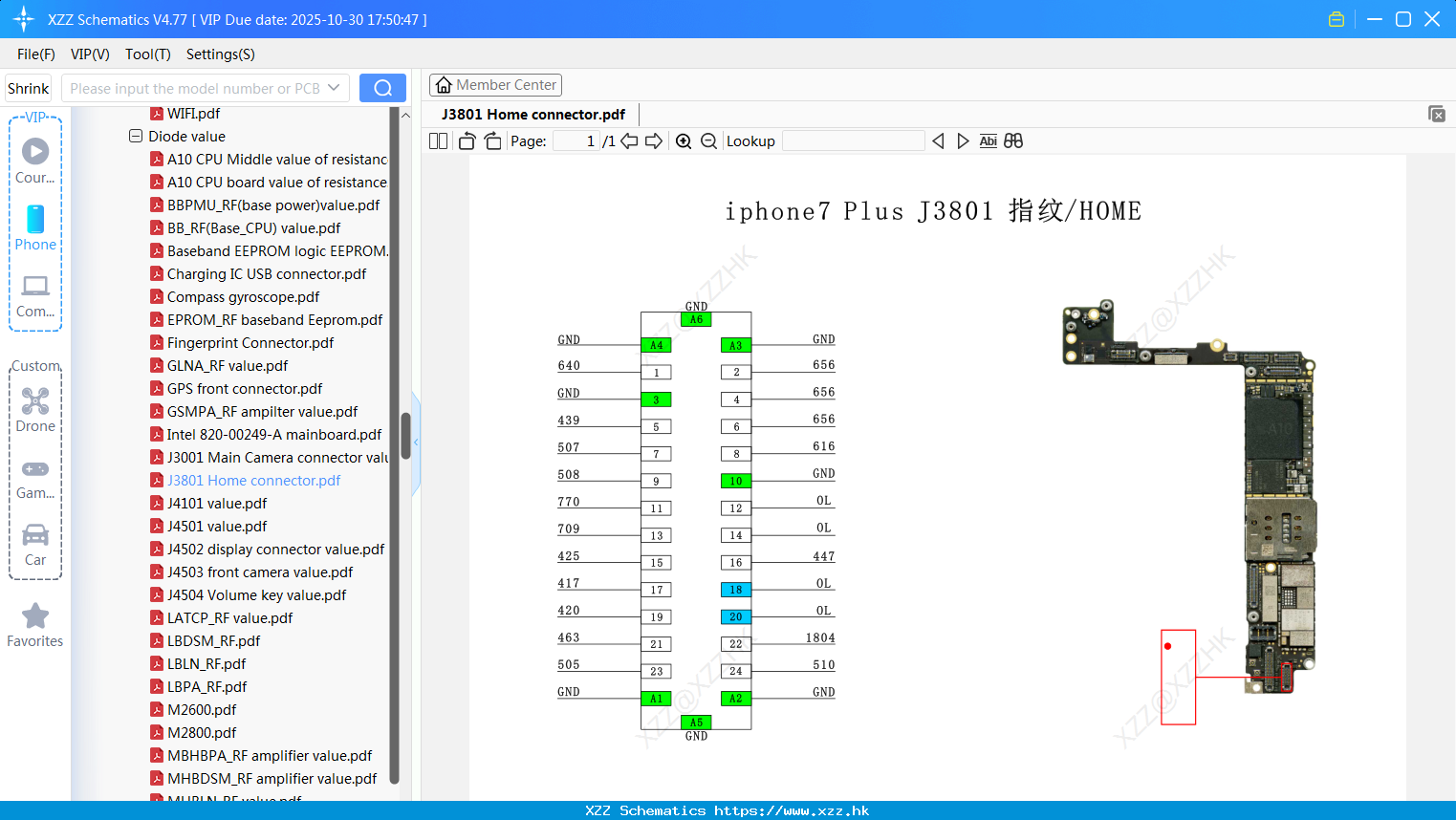The image size is (1456, 820).
Task: Close all tabs icon at right
Action: [1436, 114]
